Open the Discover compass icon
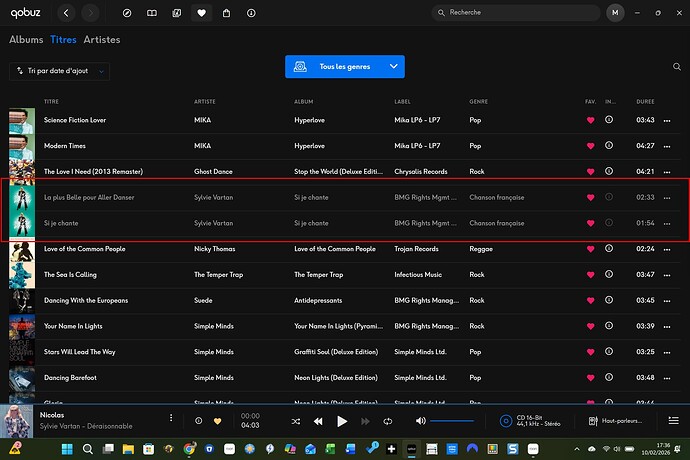 tap(126, 13)
